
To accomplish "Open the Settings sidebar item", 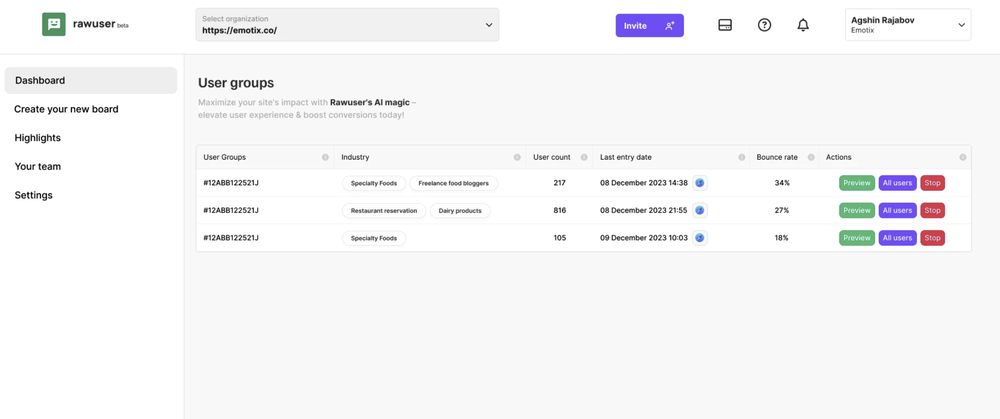I will 34,195.
